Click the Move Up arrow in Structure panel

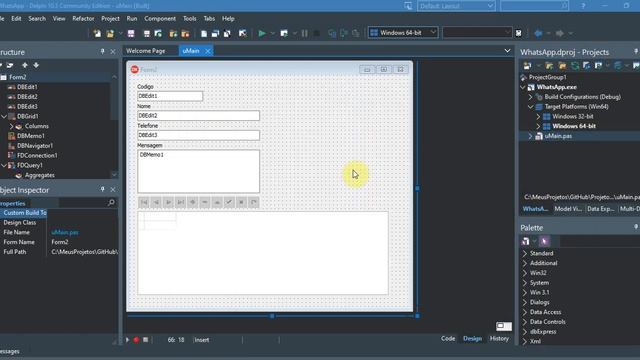coord(25,65)
